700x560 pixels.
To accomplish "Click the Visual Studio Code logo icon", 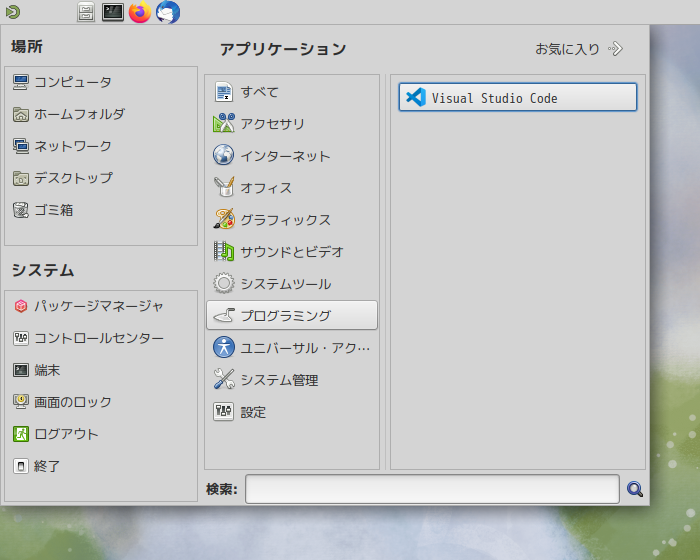I will [416, 97].
